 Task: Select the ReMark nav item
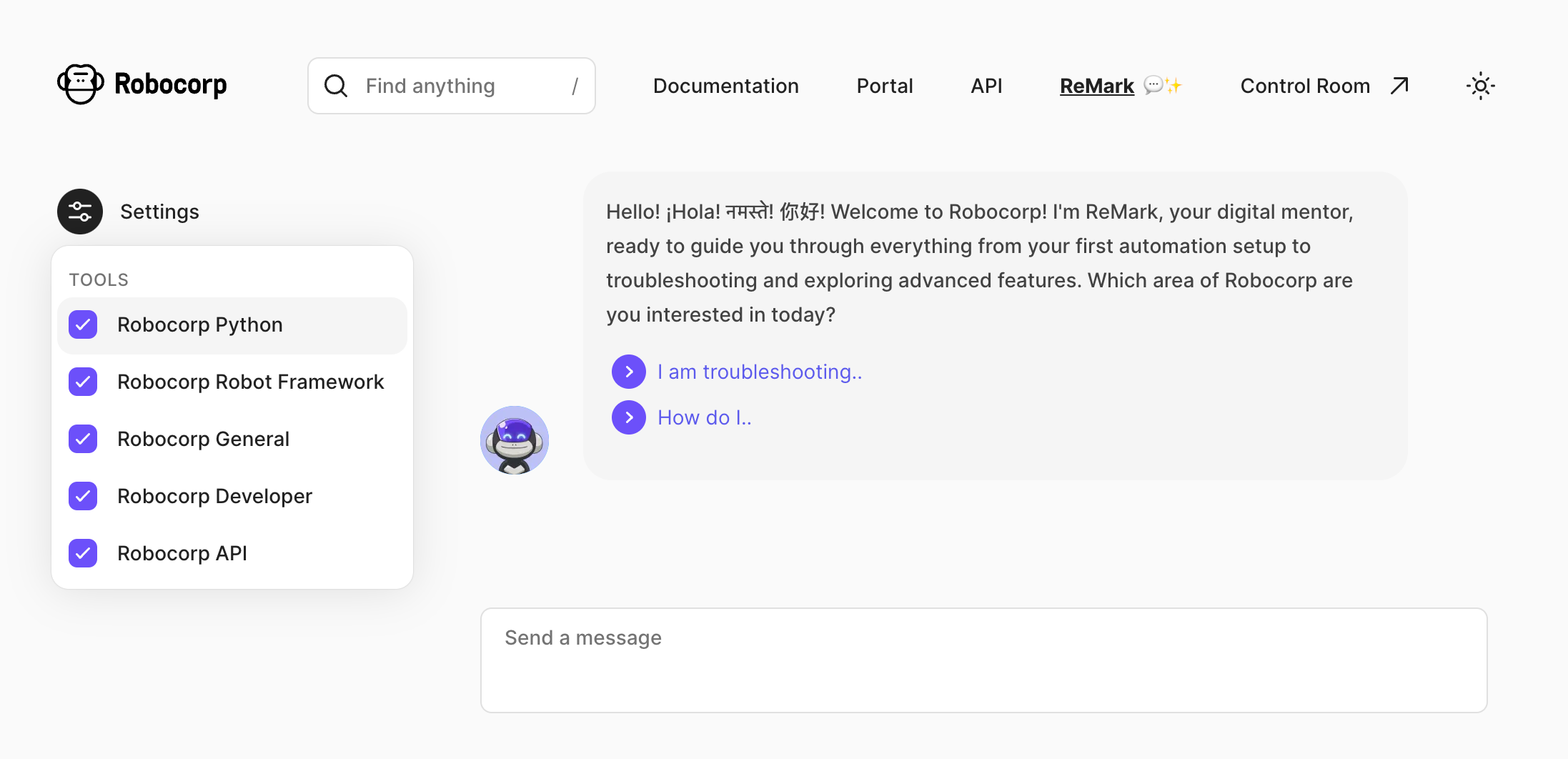click(1097, 86)
